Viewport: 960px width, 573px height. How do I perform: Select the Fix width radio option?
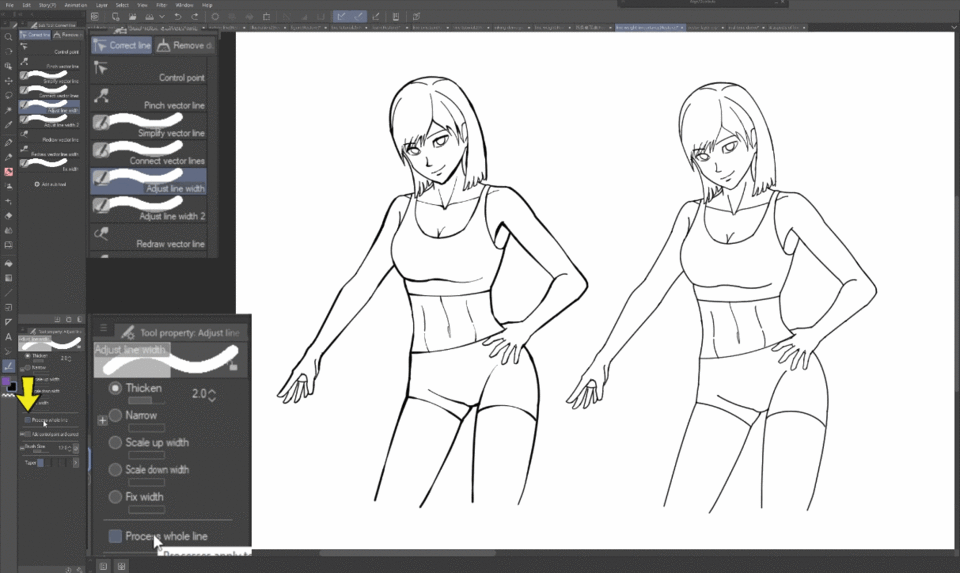coord(116,497)
